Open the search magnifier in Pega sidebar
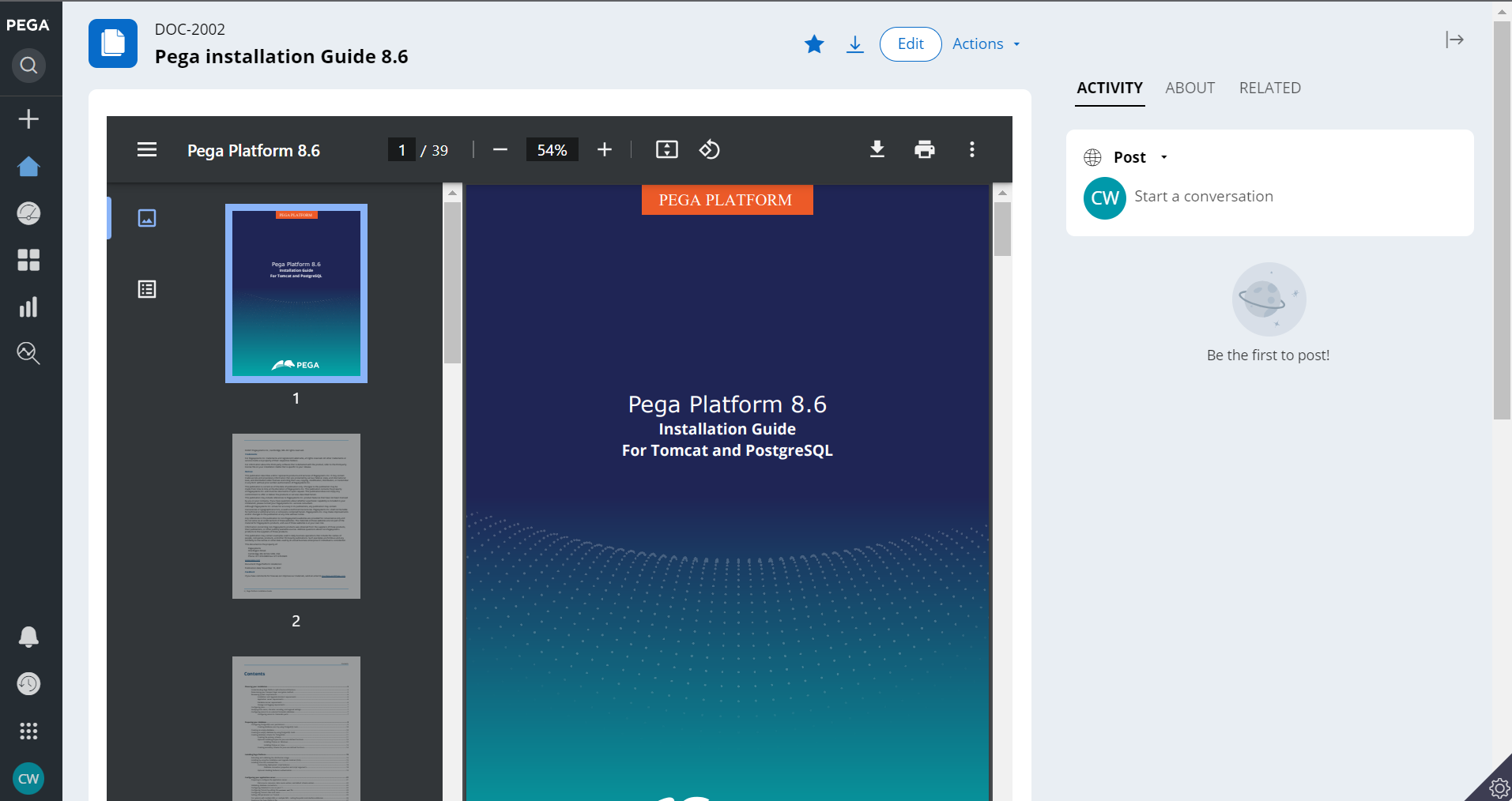 28,65
